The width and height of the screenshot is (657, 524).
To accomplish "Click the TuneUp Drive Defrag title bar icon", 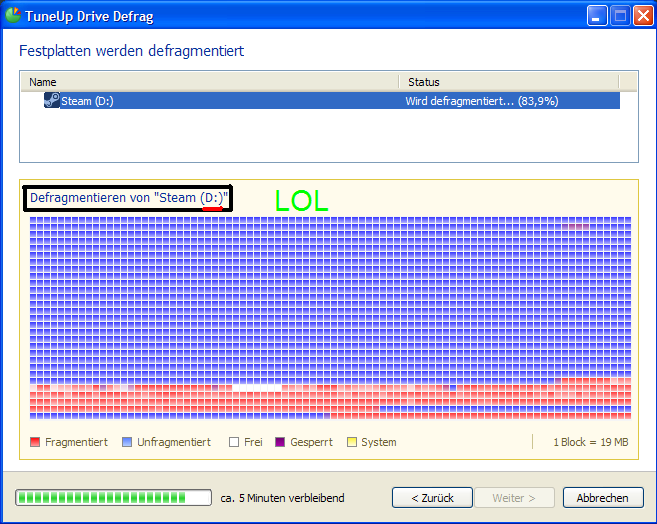I will click(x=13, y=15).
